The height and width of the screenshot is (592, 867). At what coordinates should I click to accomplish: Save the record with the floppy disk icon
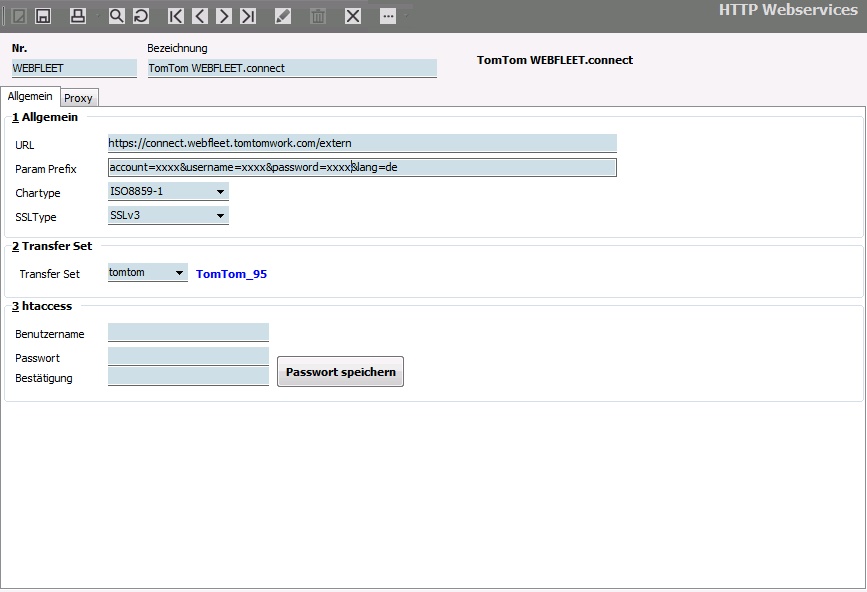[43, 16]
